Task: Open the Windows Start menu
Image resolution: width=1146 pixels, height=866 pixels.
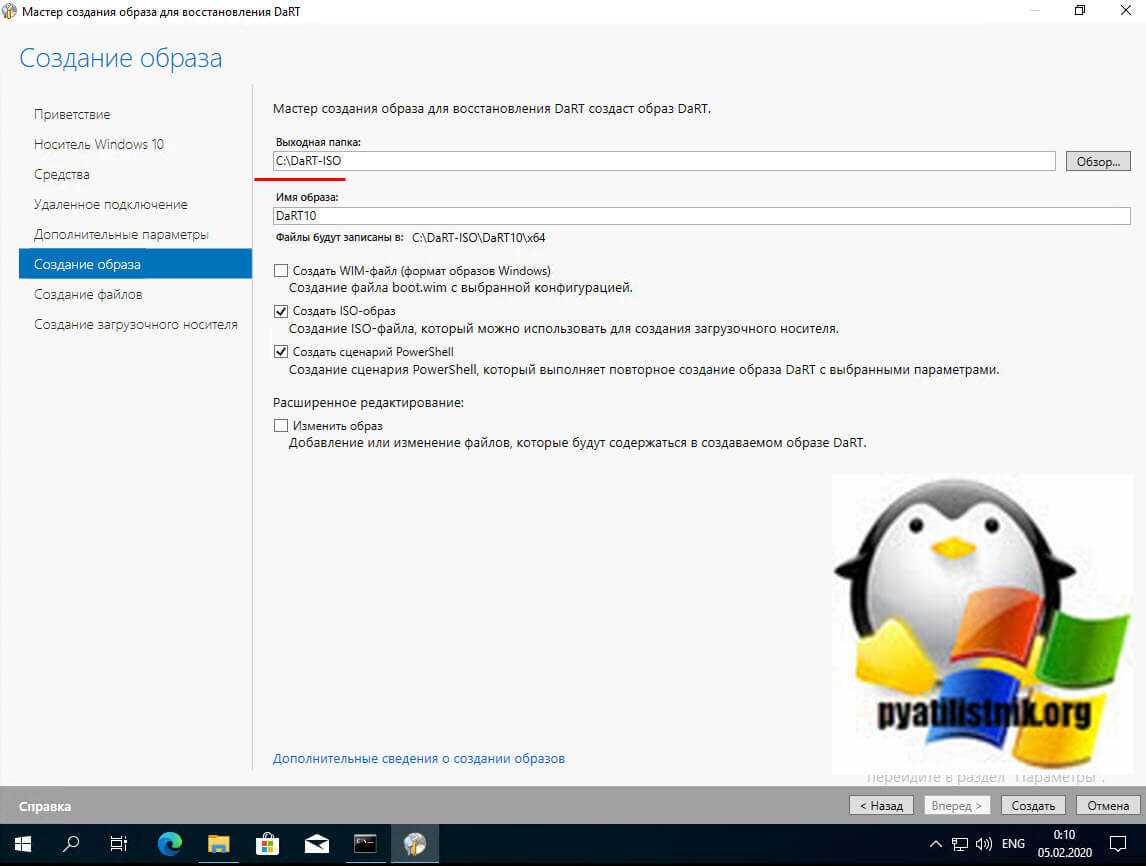Action: tap(22, 843)
